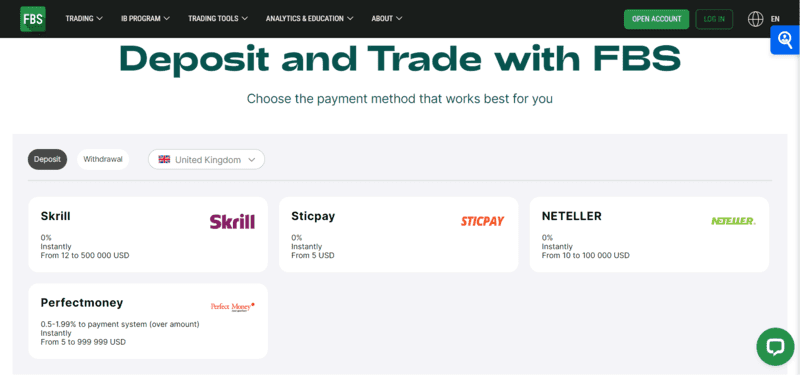The image size is (800, 375).
Task: Open the United Kingdom country dropdown
Action: coord(206,160)
